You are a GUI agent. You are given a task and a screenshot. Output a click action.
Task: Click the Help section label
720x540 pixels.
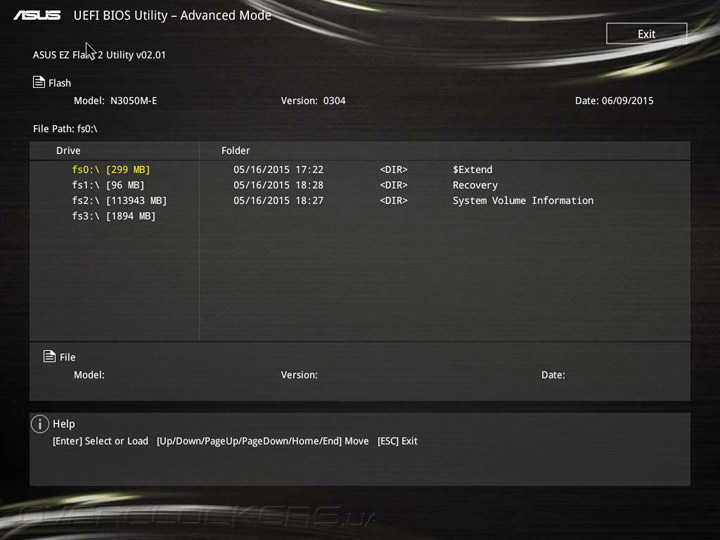(64, 424)
